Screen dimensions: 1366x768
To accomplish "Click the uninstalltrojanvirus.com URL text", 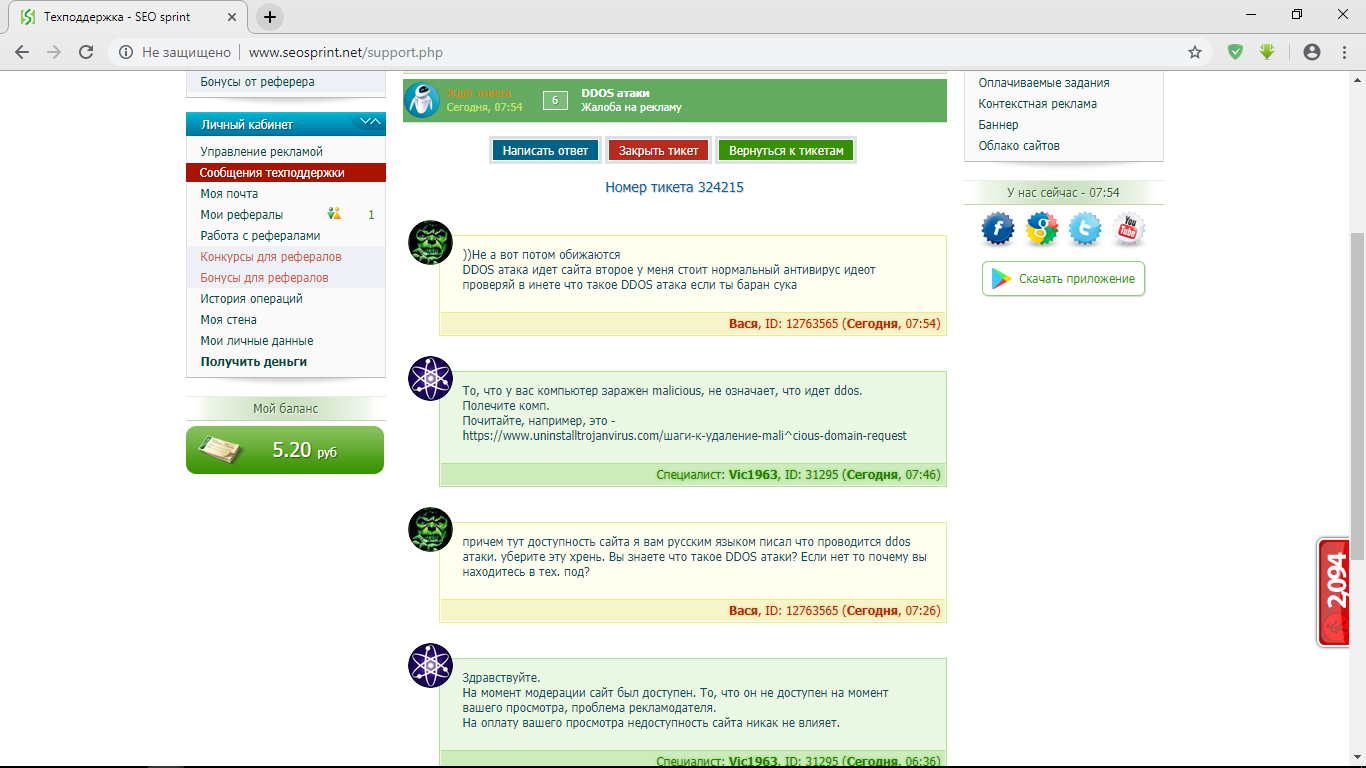I will 684,436.
